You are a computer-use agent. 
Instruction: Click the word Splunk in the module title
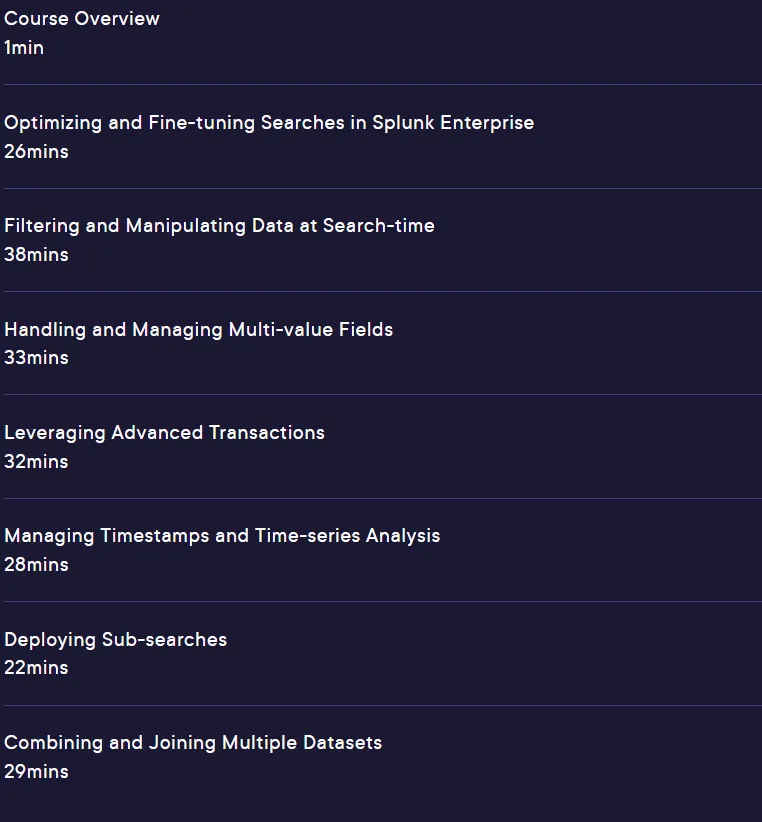(404, 124)
